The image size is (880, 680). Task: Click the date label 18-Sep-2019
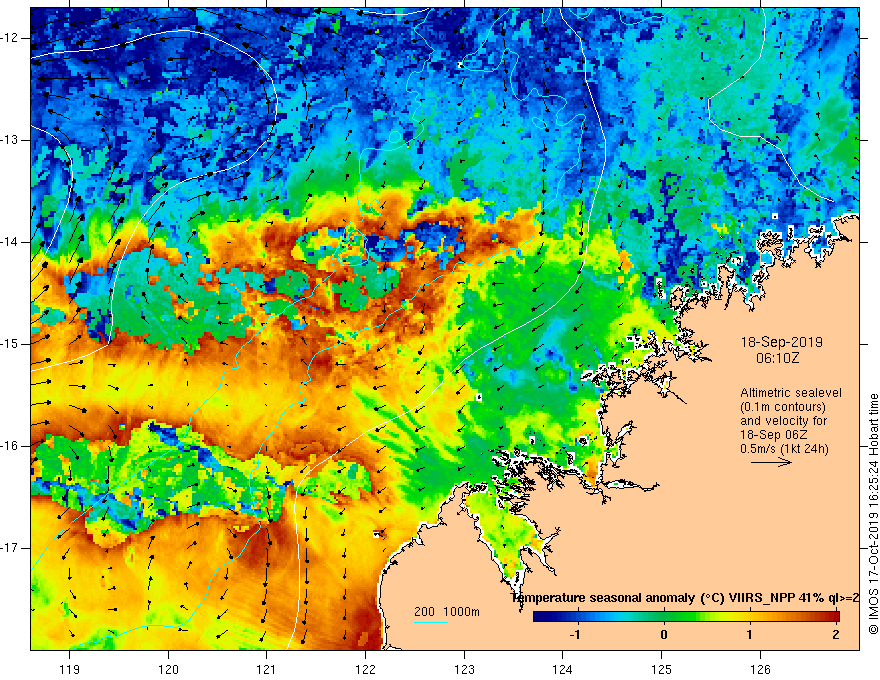point(782,342)
